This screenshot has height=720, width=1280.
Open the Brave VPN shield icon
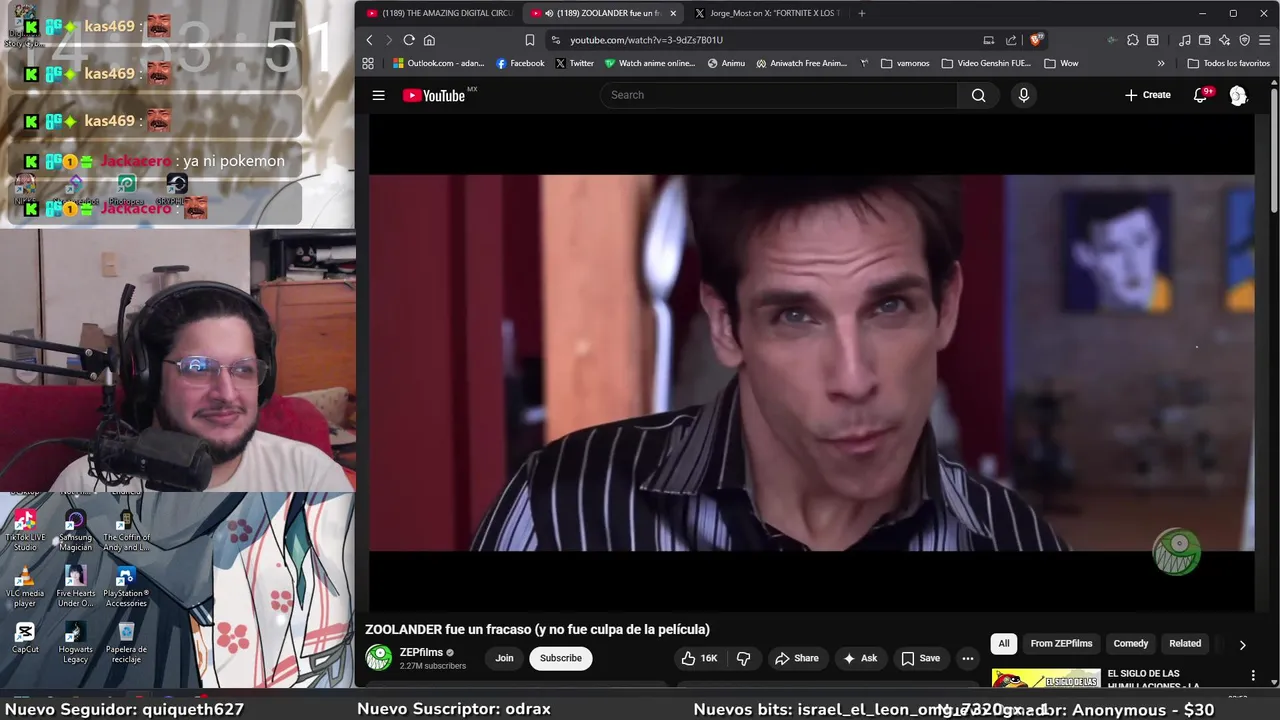point(1244,40)
